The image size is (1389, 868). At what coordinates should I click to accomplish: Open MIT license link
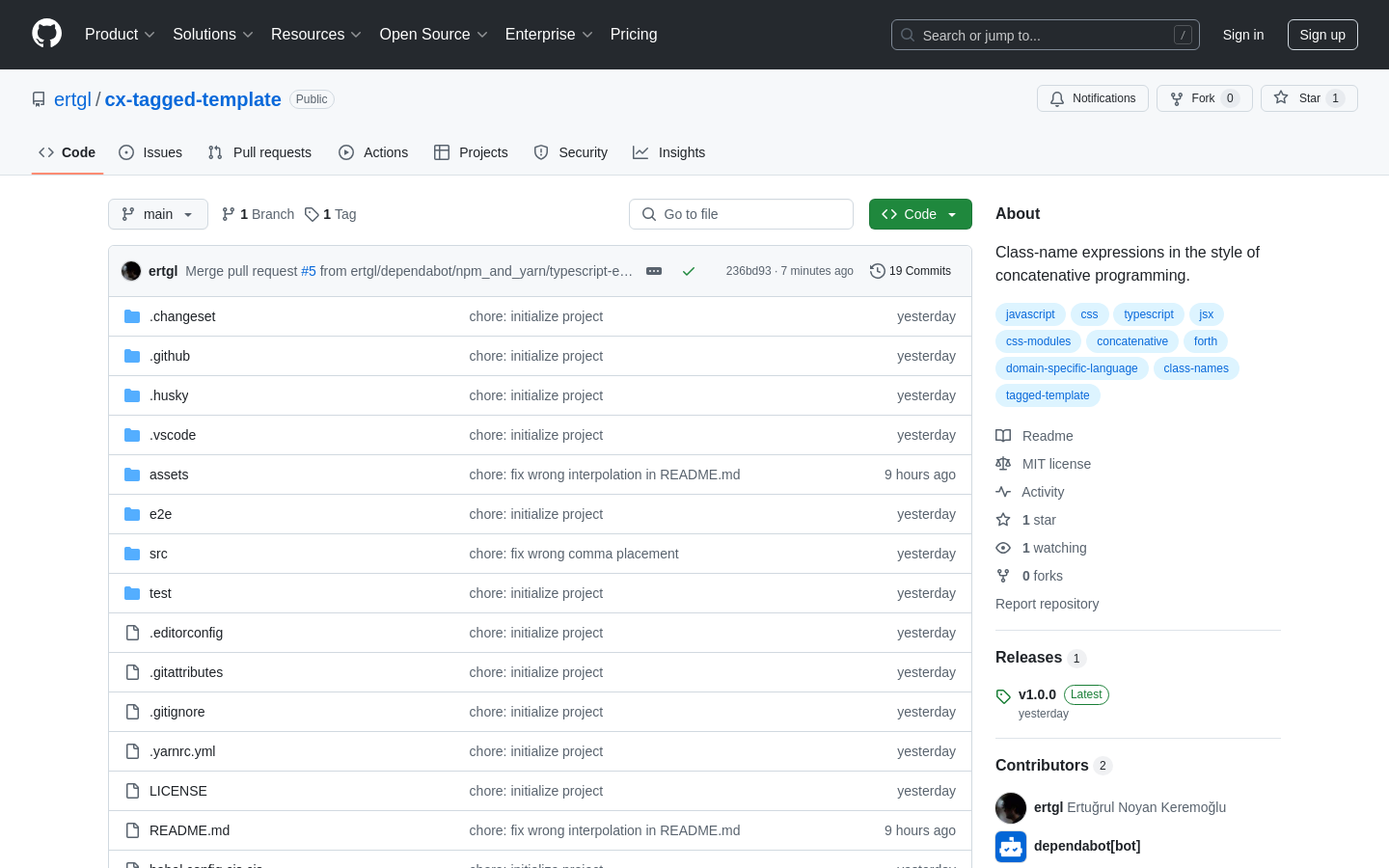tap(1044, 464)
